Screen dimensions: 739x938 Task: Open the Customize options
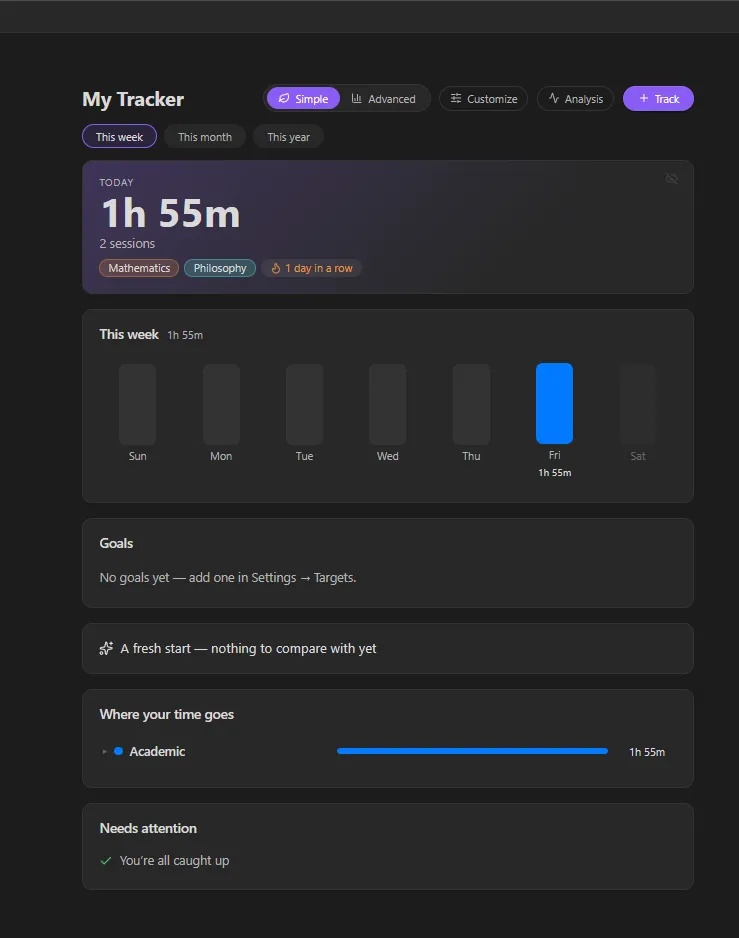(x=483, y=99)
